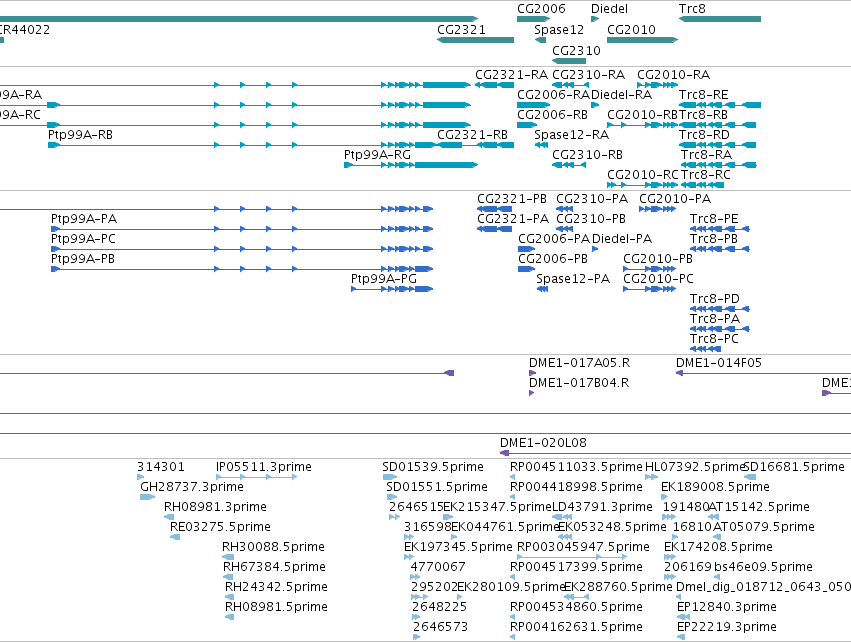The width and height of the screenshot is (851, 642).
Task: Select the Diedel-RA transcript label
Action: tap(621, 94)
